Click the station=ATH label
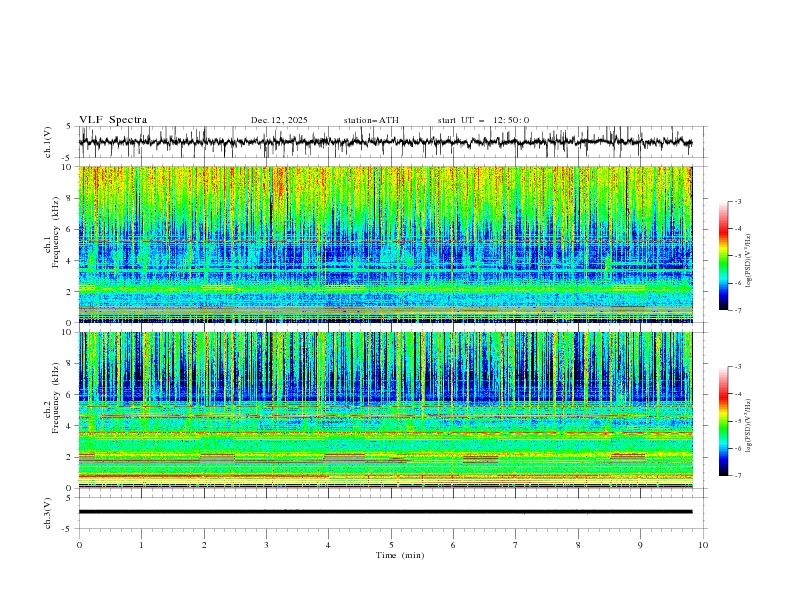The height and width of the screenshot is (612, 792). 371,120
